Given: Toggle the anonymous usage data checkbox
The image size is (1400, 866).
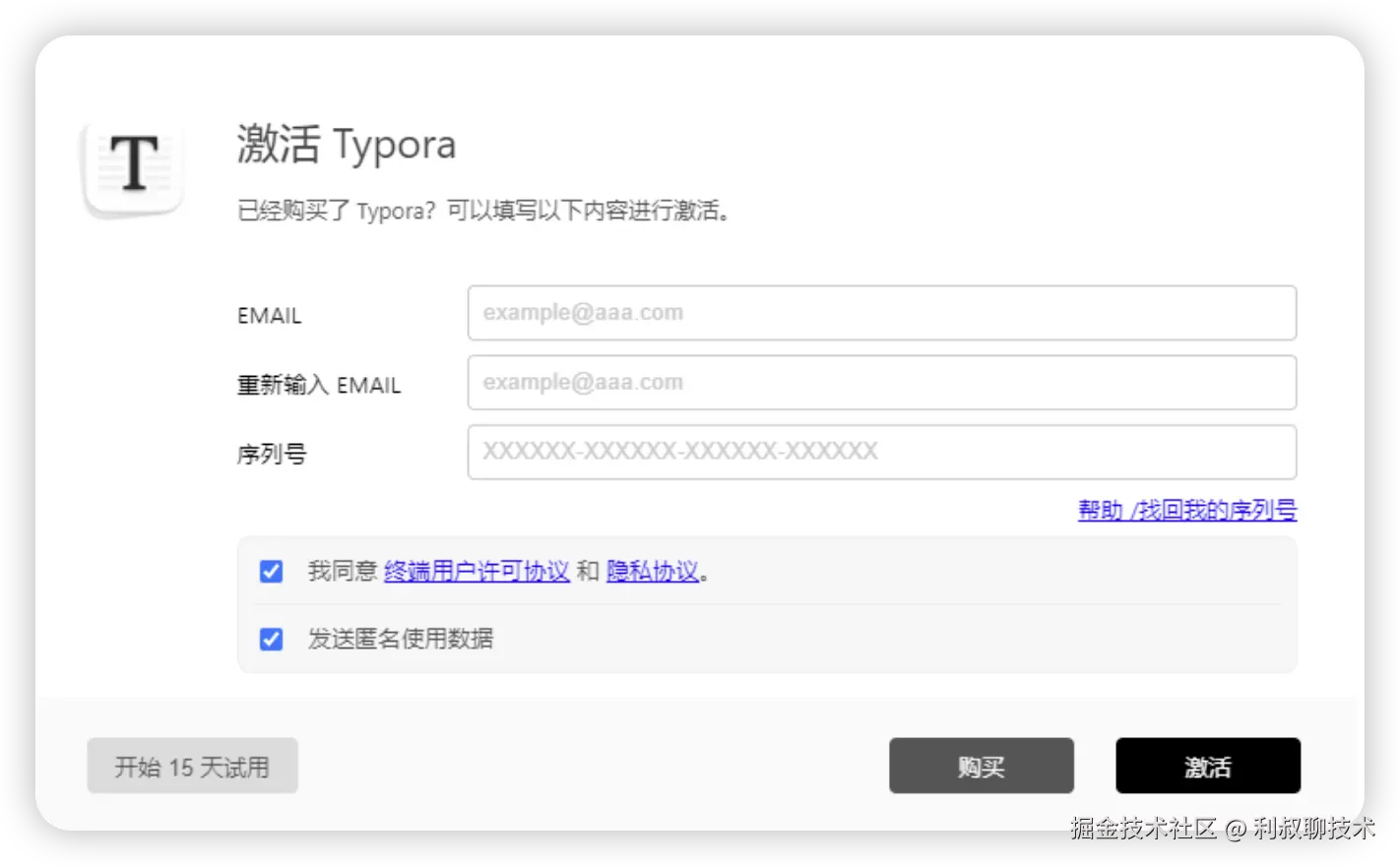Looking at the screenshot, I should tap(270, 639).
